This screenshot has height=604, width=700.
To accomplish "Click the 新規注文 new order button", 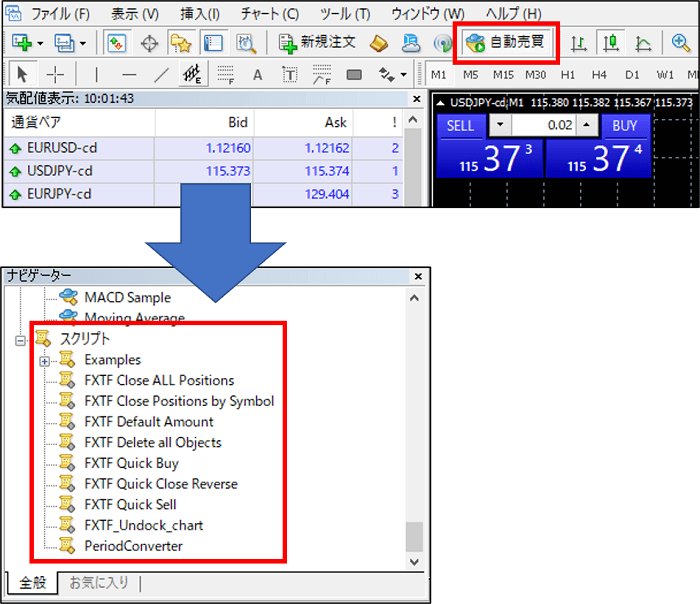I will 317,43.
